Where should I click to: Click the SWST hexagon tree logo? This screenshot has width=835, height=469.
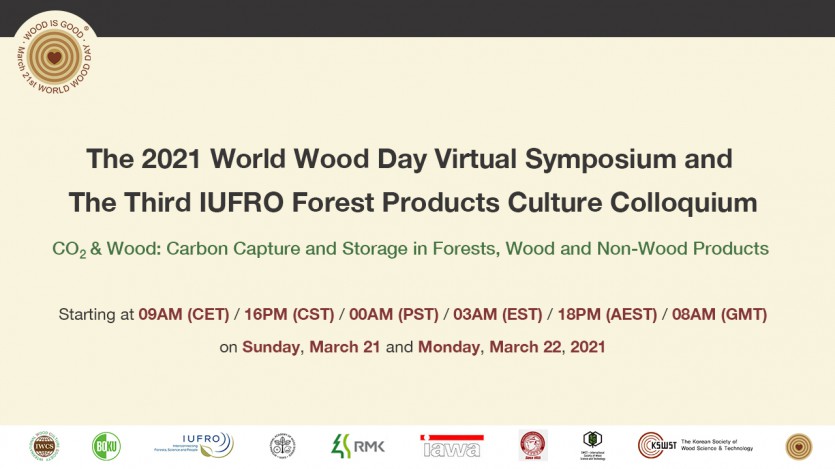click(x=593, y=446)
